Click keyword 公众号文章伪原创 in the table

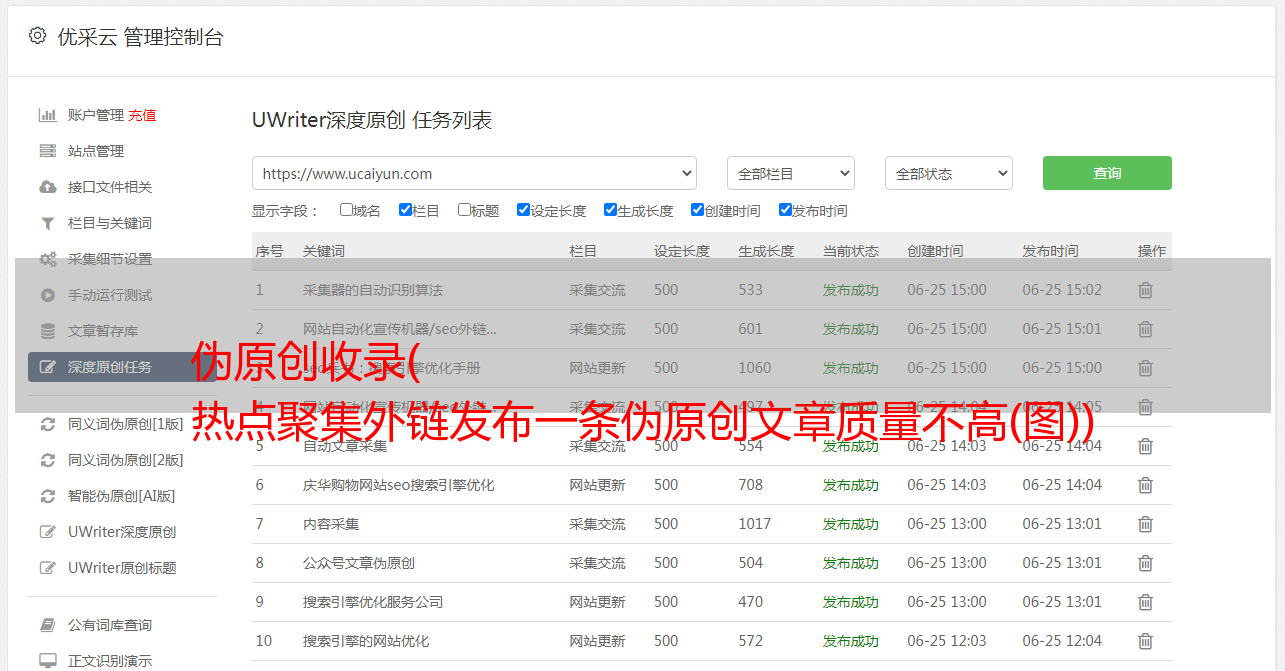pos(358,563)
